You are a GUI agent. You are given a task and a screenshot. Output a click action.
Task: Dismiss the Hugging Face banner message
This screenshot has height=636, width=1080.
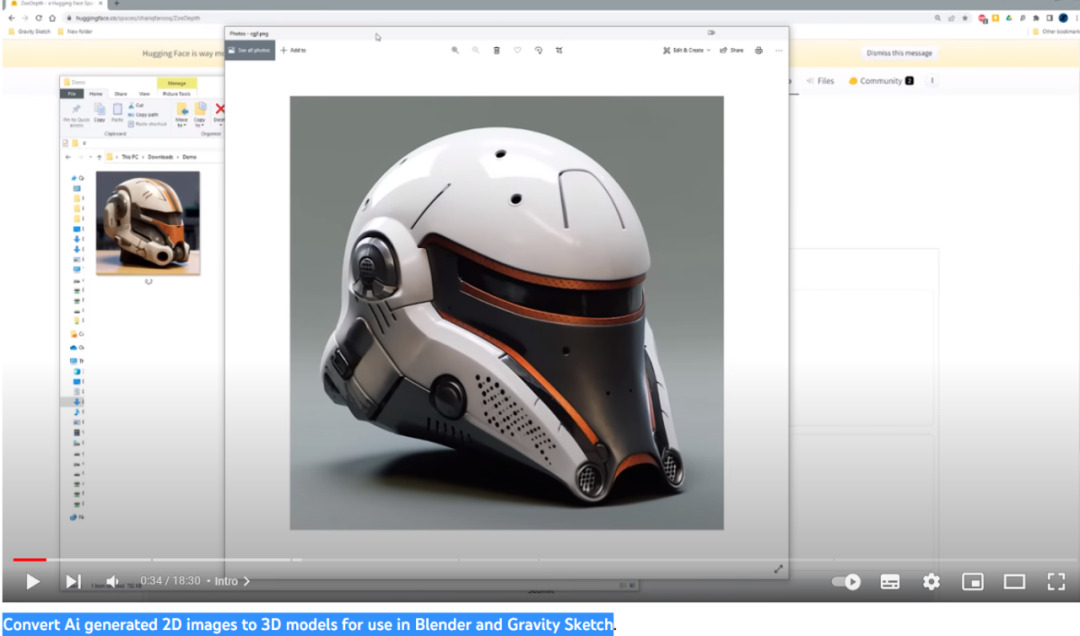899,53
